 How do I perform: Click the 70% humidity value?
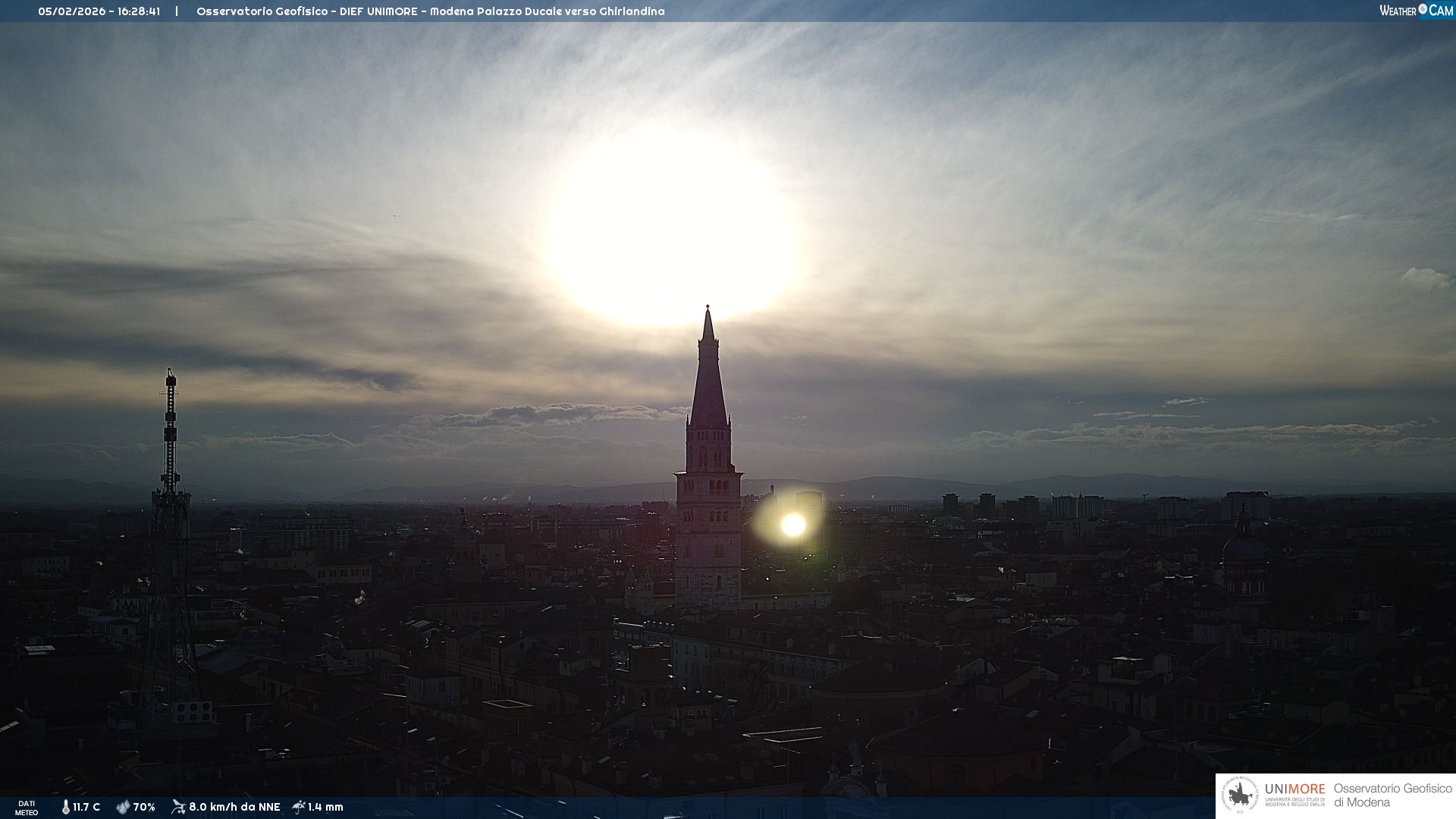(144, 808)
